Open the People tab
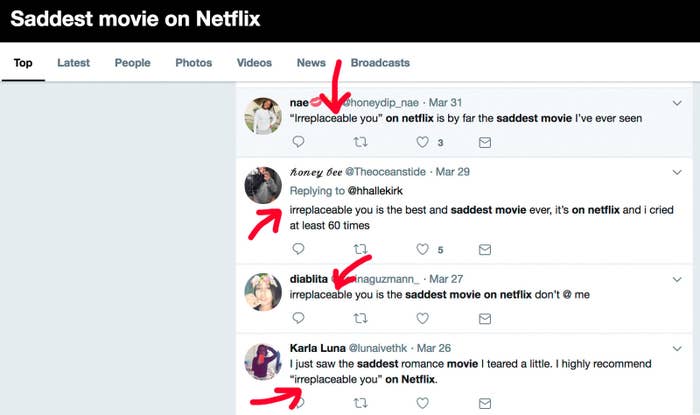 coord(133,63)
